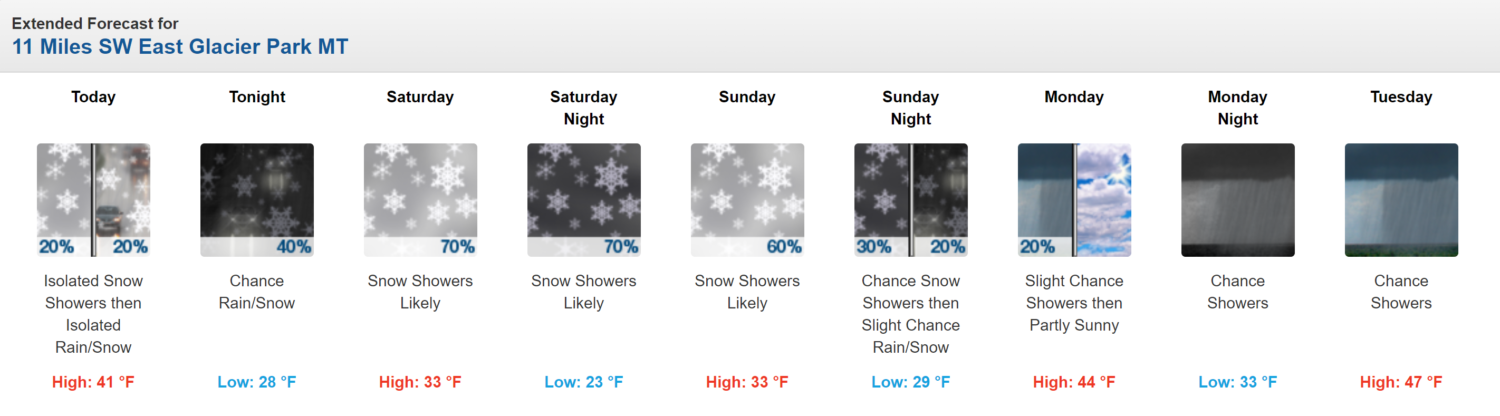1500x416 pixels.
Task: Select the Monday Night period label
Action: [1238, 108]
